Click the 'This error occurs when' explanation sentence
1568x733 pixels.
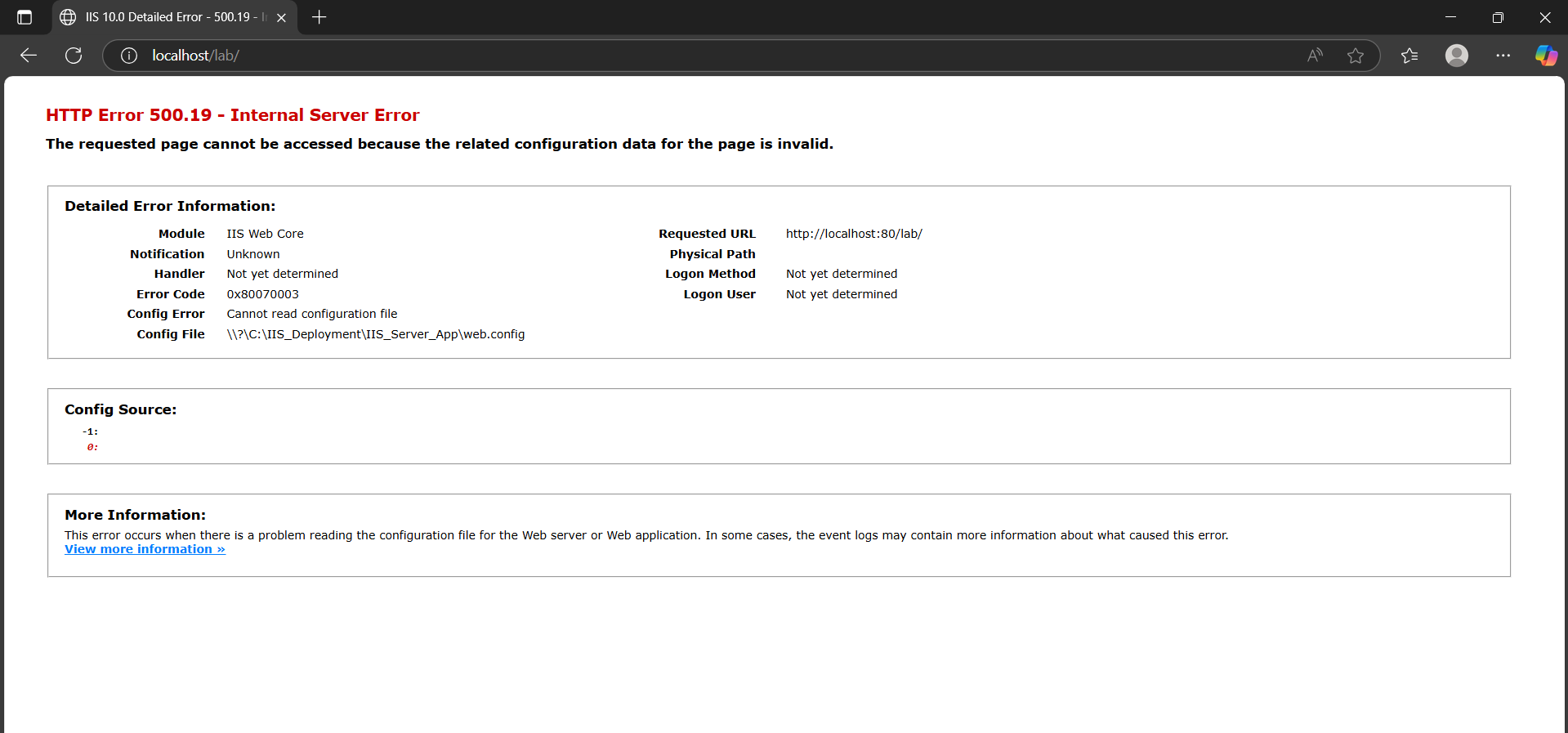click(646, 535)
